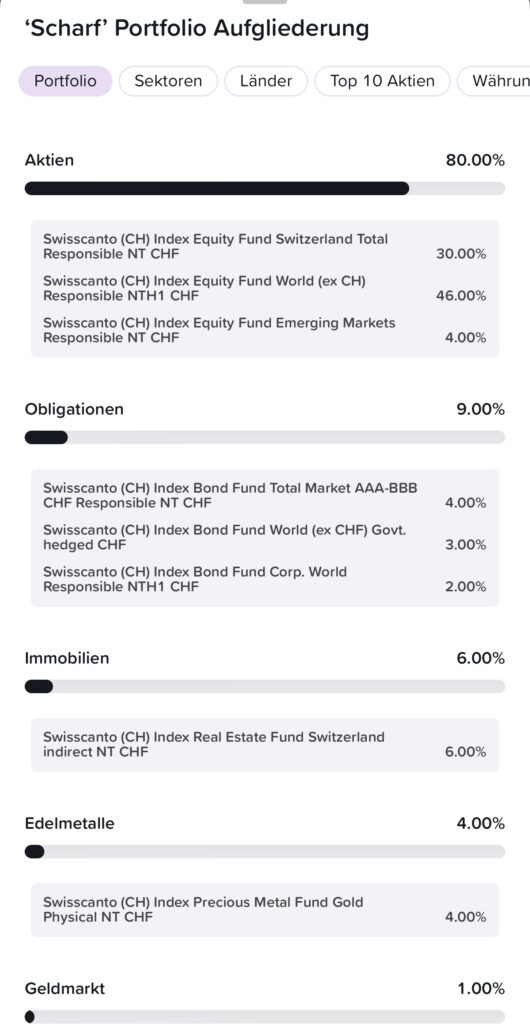Viewport: 530px width, 1024px height.
Task: Tap the bottom sheet drag handle
Action: pos(264,2)
